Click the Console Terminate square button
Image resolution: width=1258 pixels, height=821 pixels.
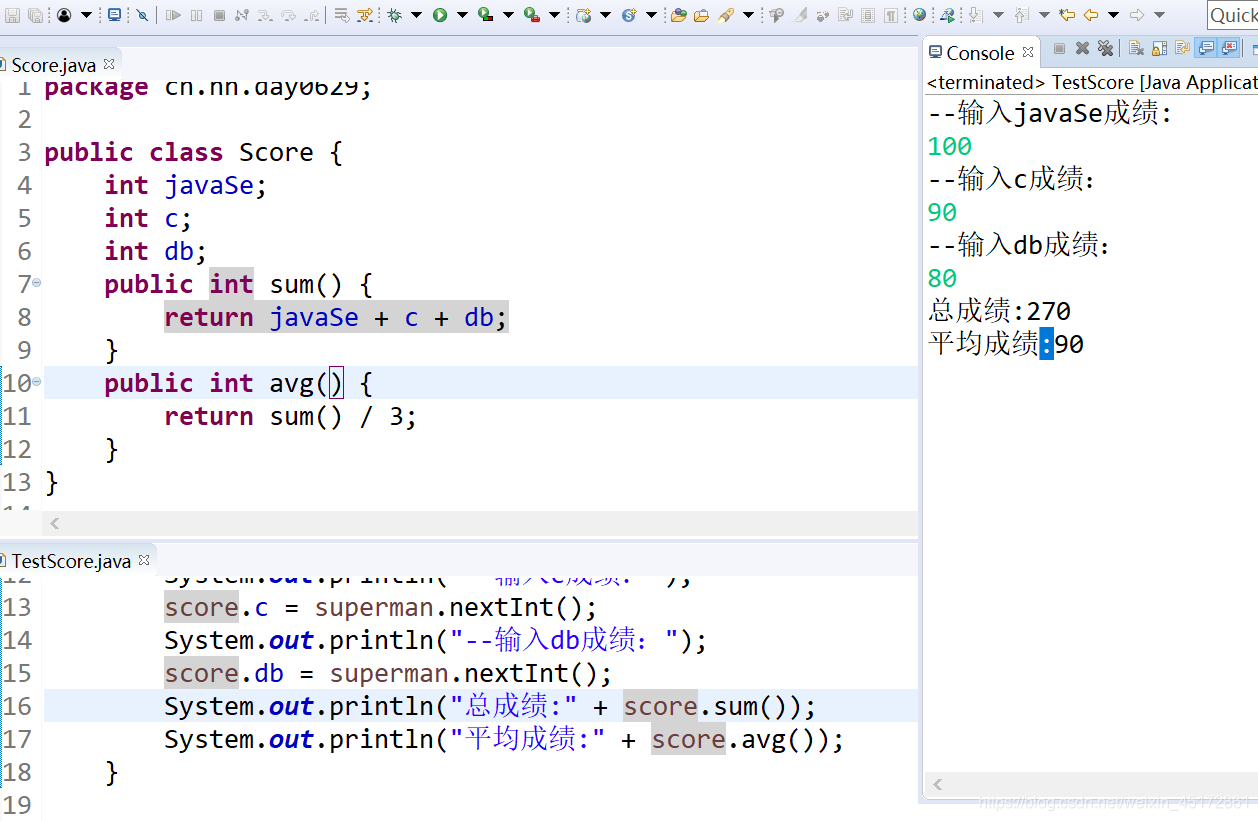coord(1060,48)
